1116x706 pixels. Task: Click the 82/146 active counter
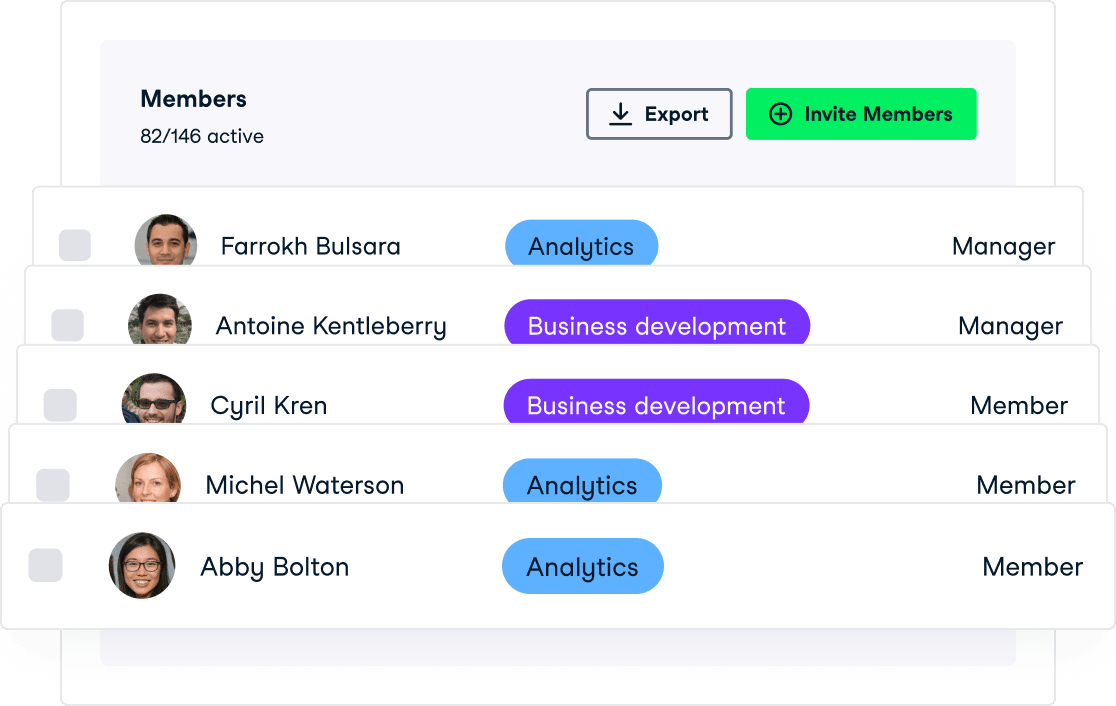point(201,136)
